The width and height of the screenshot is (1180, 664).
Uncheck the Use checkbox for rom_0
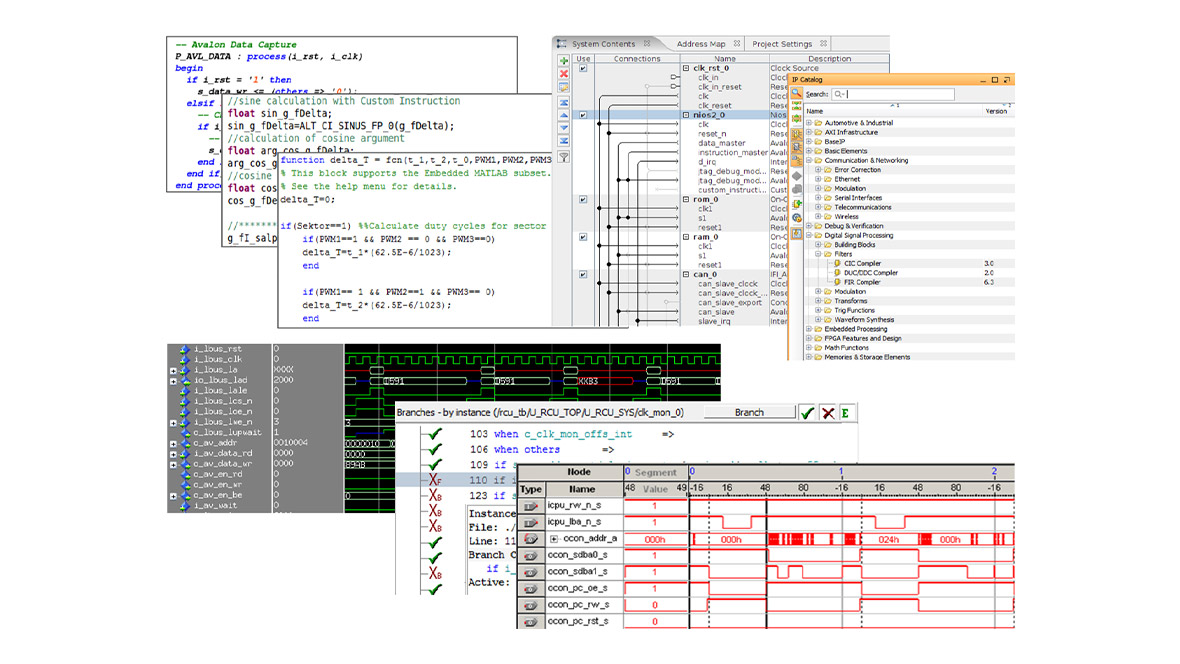click(x=583, y=199)
